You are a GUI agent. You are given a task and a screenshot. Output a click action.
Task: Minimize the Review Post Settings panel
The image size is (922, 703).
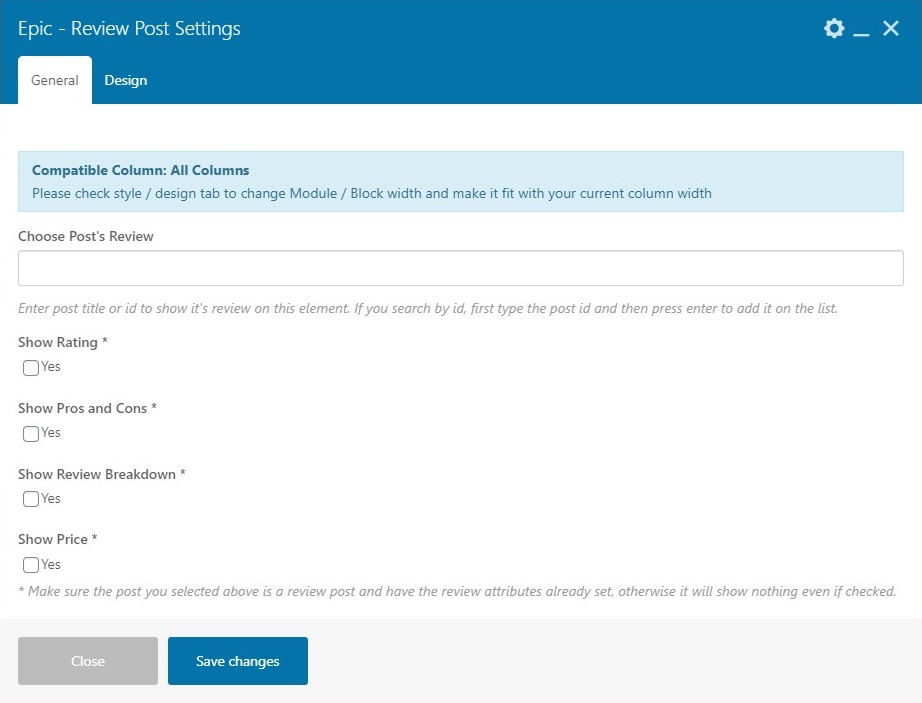click(x=862, y=31)
